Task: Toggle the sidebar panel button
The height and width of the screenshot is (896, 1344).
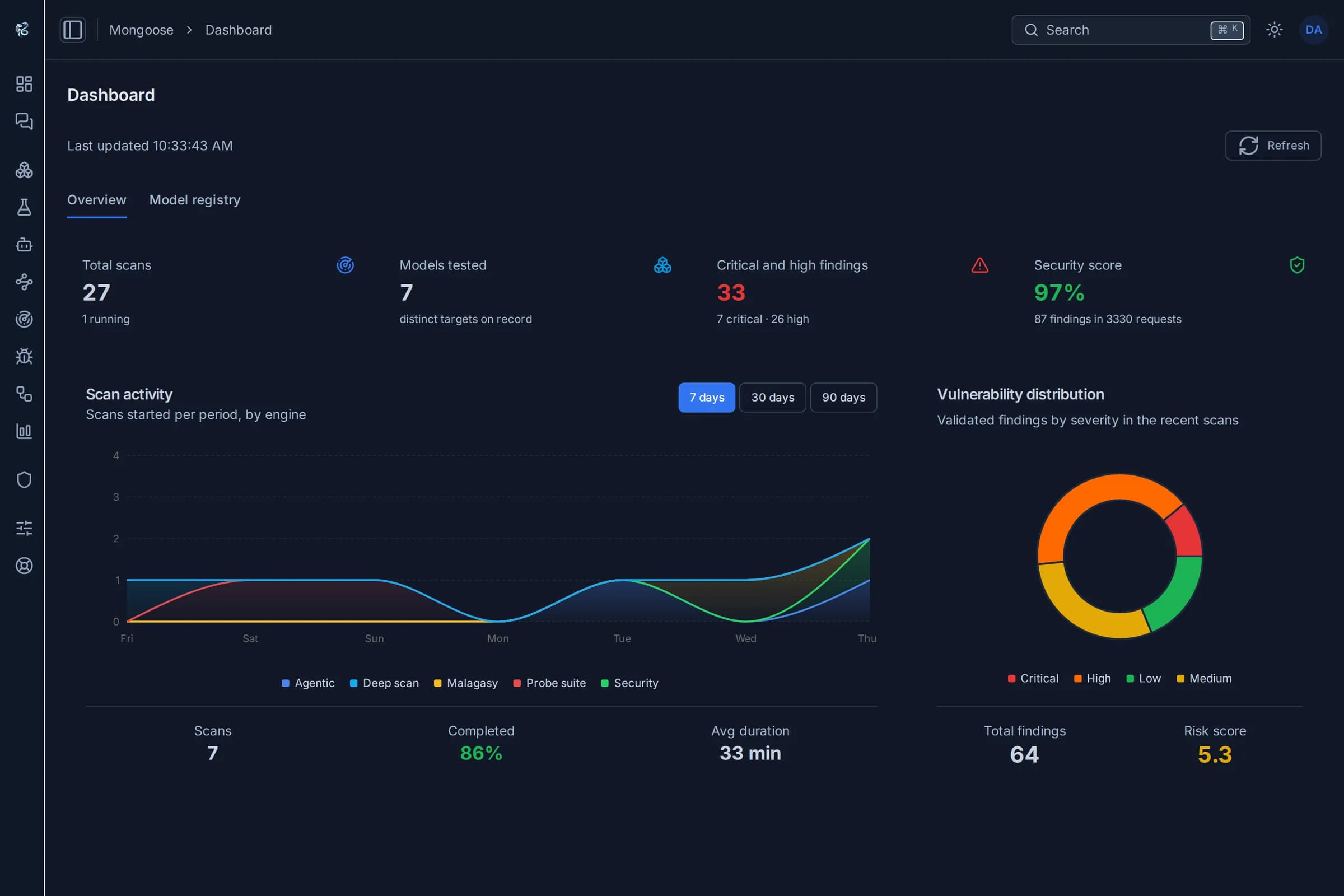Action: pos(73,30)
